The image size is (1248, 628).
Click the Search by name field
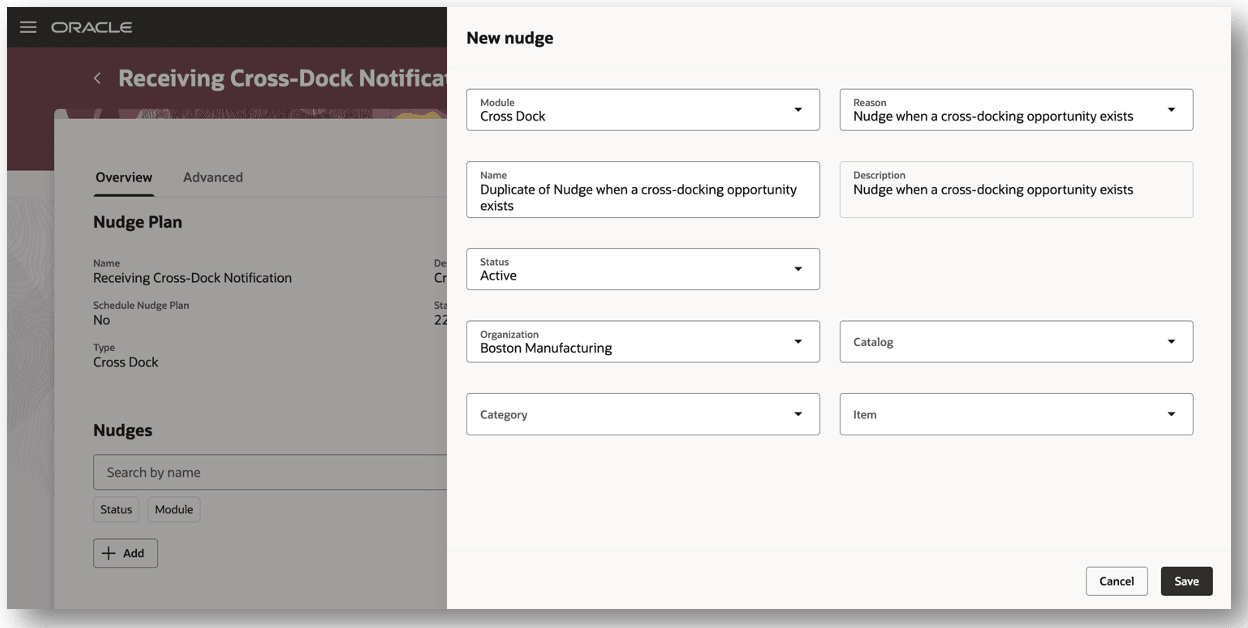point(270,472)
